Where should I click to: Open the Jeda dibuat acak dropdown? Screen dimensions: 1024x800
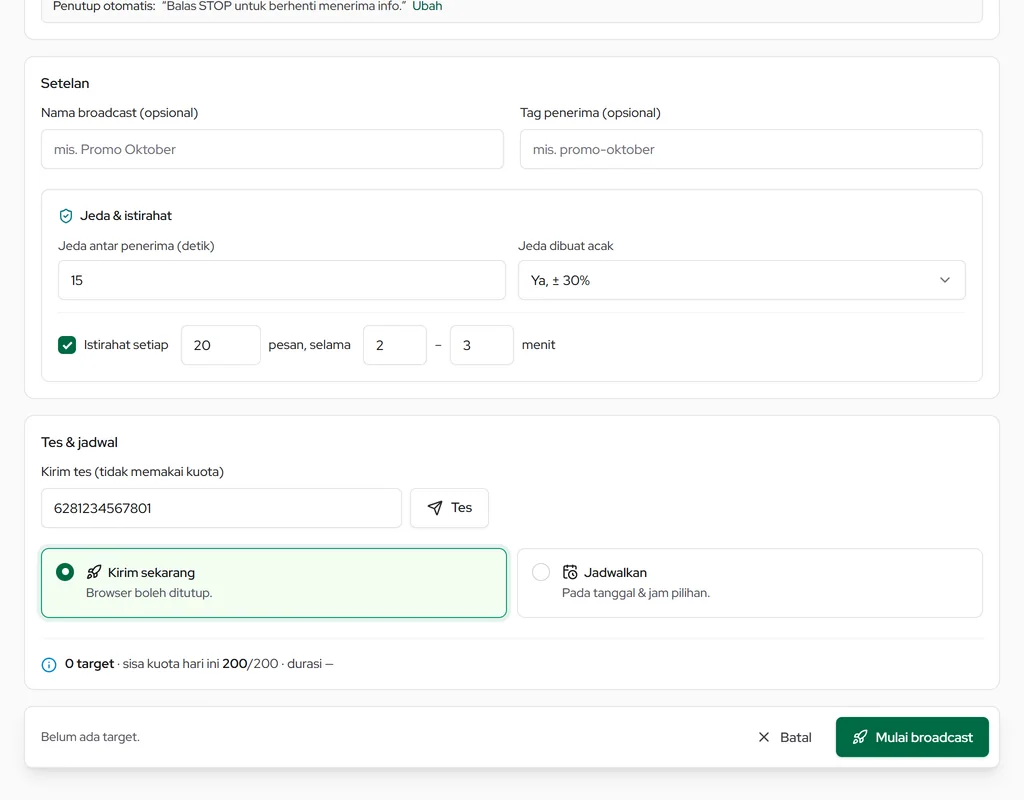click(x=741, y=280)
